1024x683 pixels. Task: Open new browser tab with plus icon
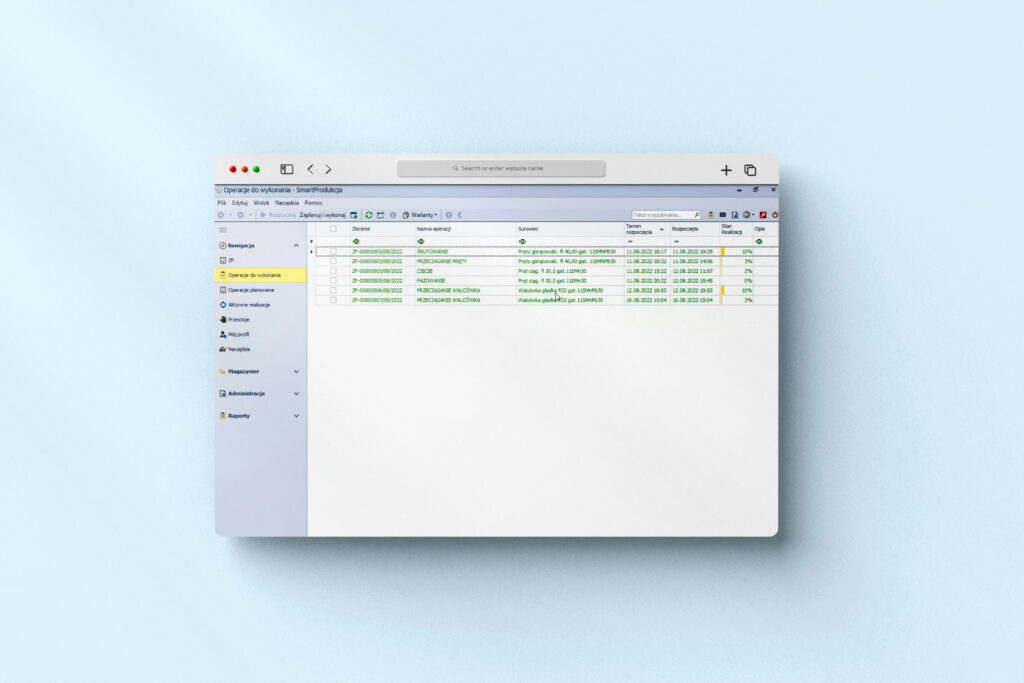[x=726, y=170]
